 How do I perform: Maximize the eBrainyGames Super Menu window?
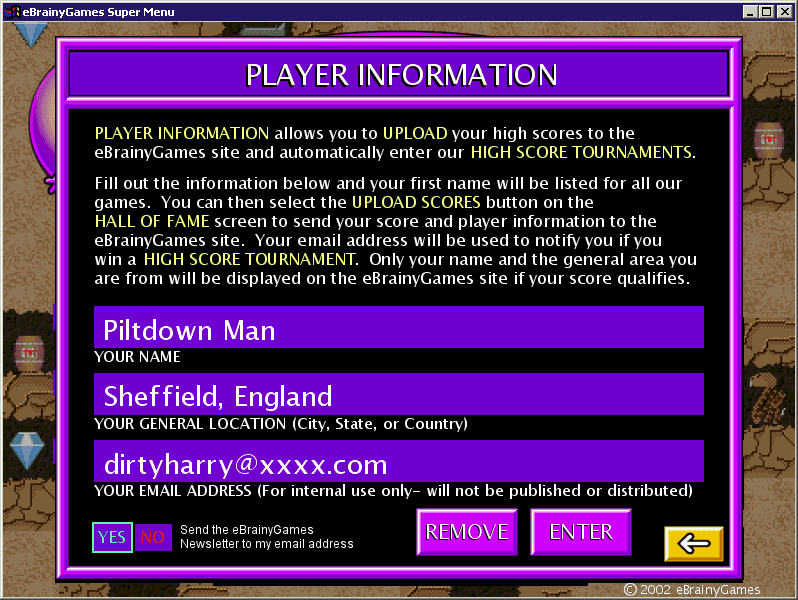pyautogui.click(x=766, y=12)
